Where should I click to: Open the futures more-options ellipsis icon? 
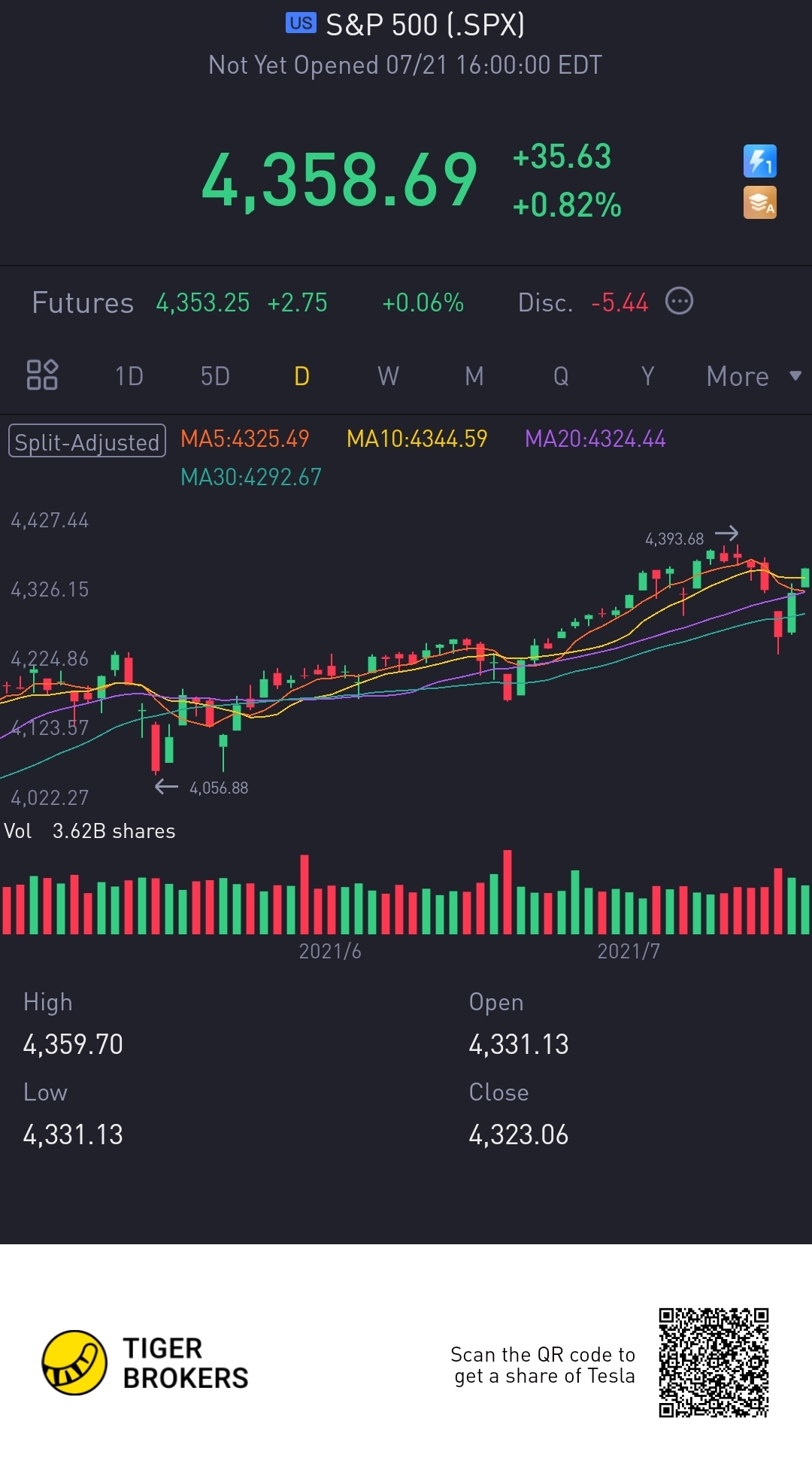point(679,302)
